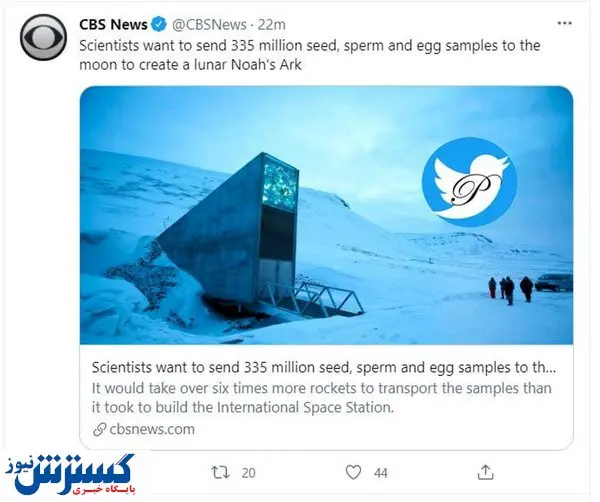Click the like count of 44

(380, 472)
